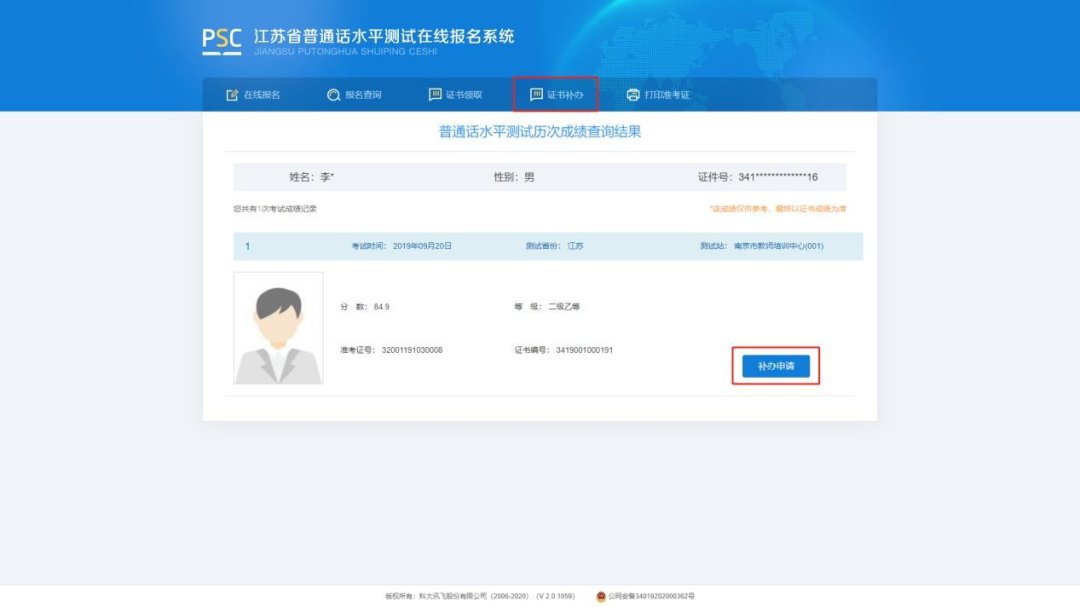Click the text 您共有1次考试成绩记录
This screenshot has width=1080, height=607.
[275, 209]
